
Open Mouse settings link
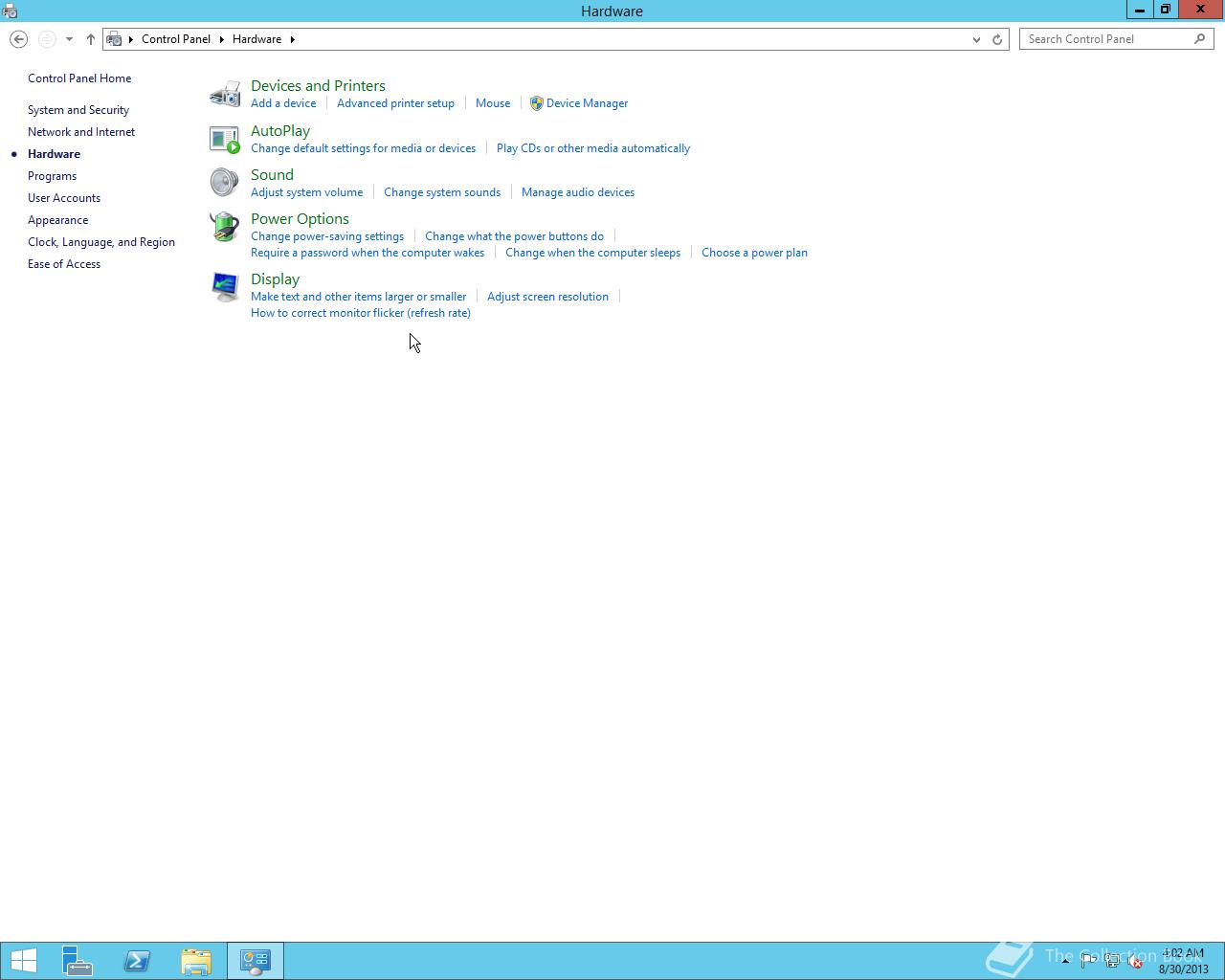point(493,103)
